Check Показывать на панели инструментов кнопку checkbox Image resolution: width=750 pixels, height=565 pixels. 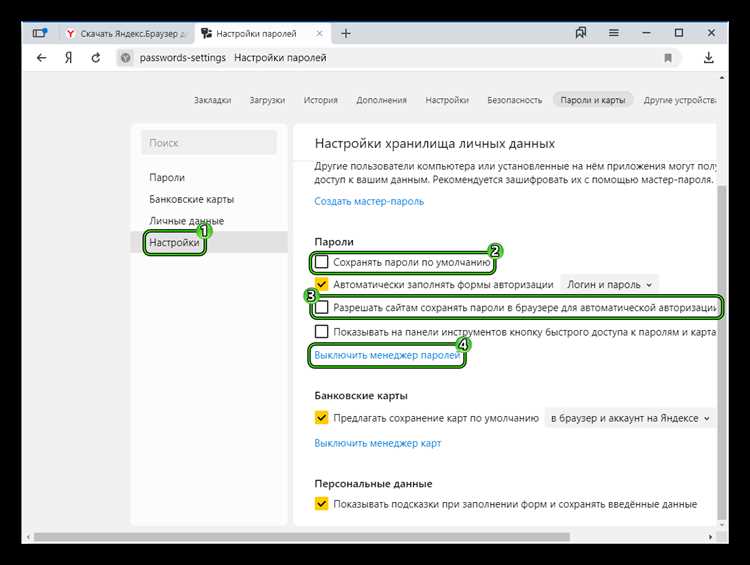click(x=321, y=332)
